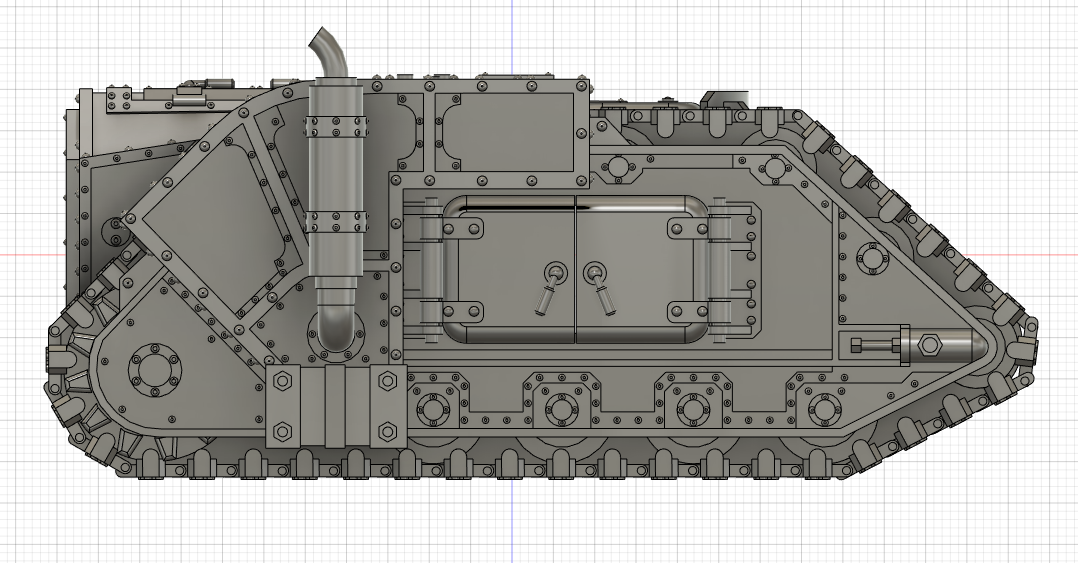The height and width of the screenshot is (563, 1078).
Task: Select the curved exhaust pipe tip on top
Action: pyautogui.click(x=328, y=54)
